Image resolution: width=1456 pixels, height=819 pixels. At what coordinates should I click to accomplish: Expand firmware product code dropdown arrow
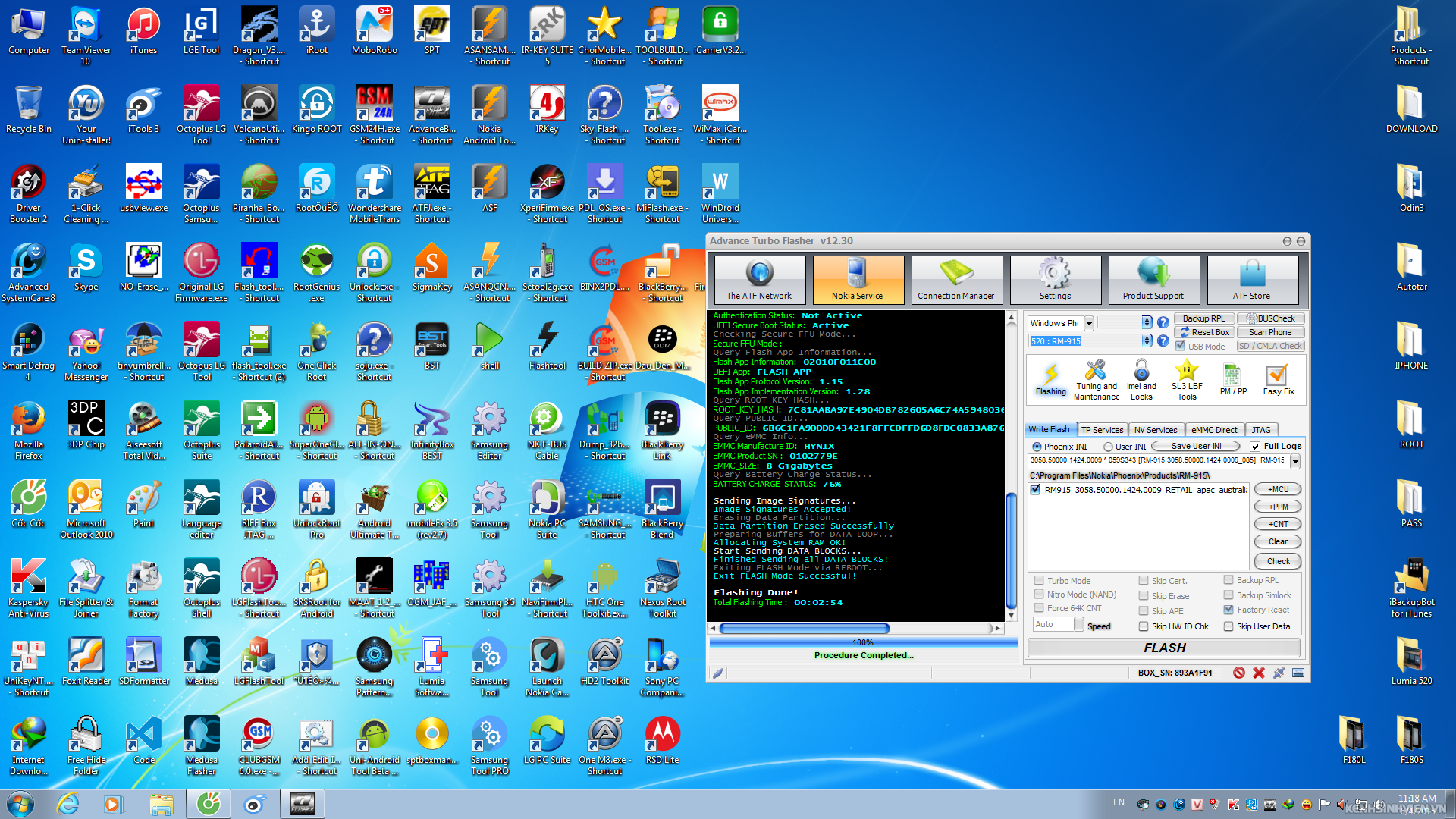[1295, 460]
